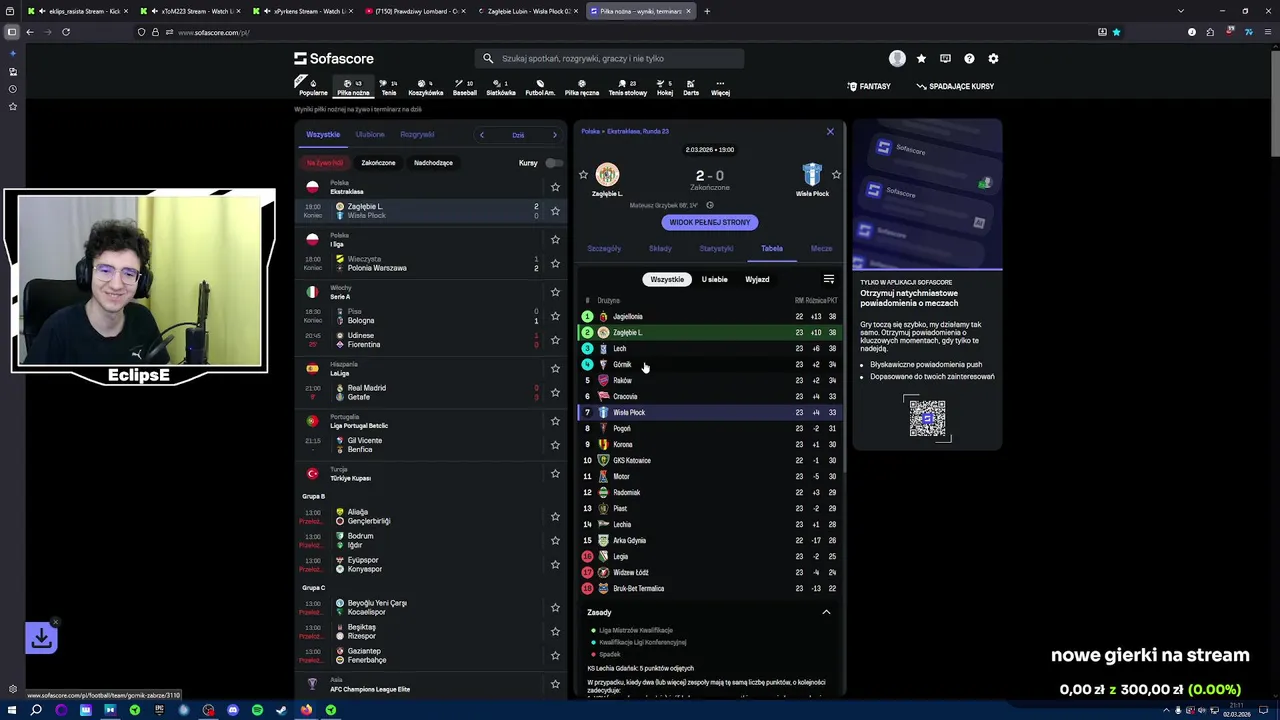Star the Polska I liga league
The height and width of the screenshot is (720, 1280).
tap(555, 240)
